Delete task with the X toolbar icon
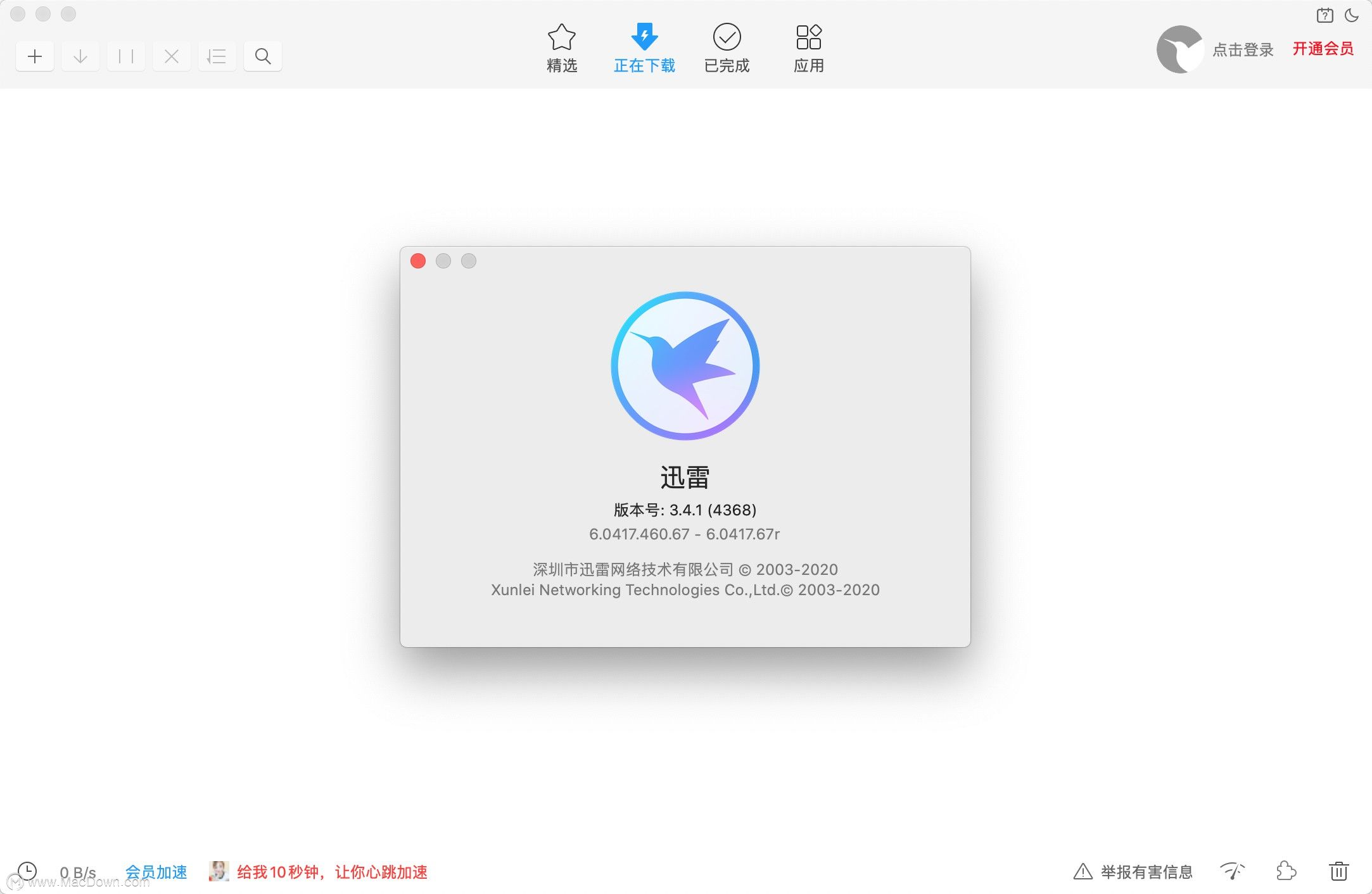 coord(172,56)
